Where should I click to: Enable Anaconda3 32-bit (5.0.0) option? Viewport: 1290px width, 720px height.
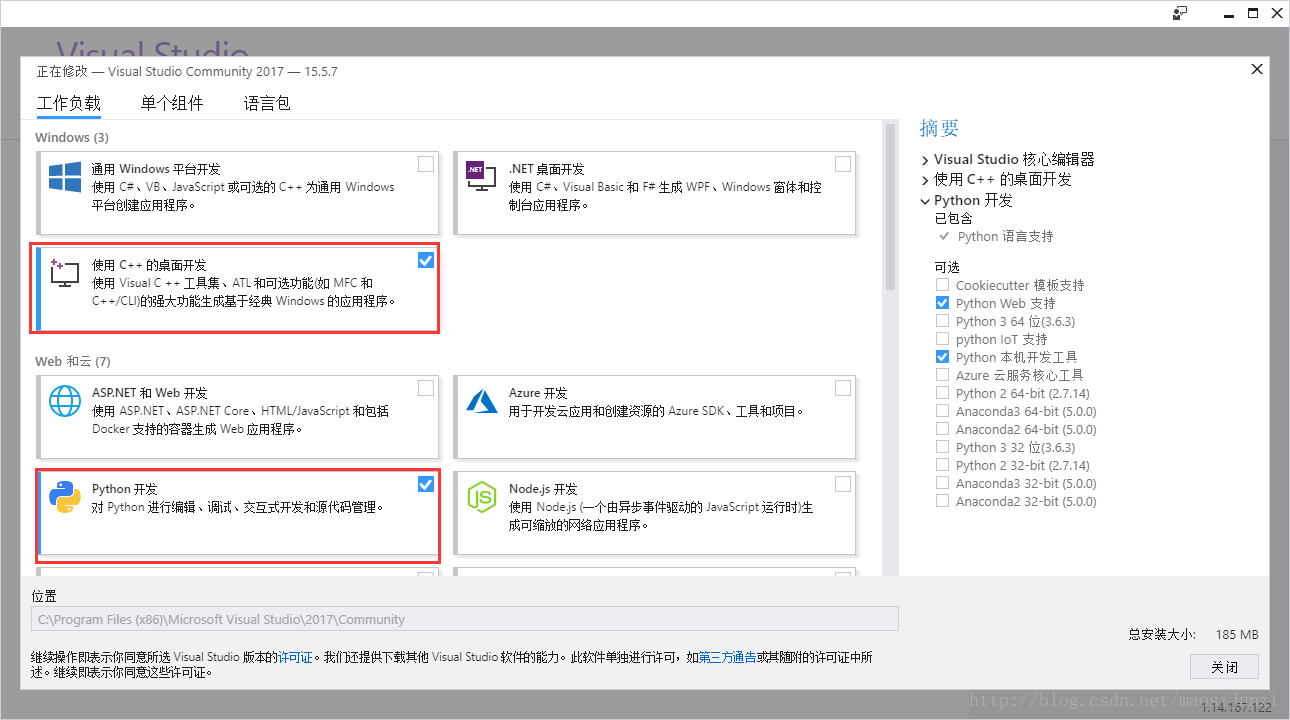click(x=942, y=483)
